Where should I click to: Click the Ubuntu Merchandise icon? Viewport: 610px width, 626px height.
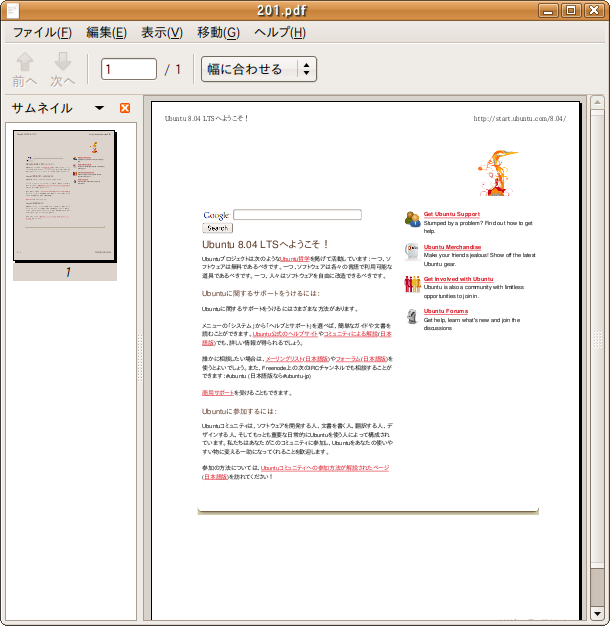[412, 251]
